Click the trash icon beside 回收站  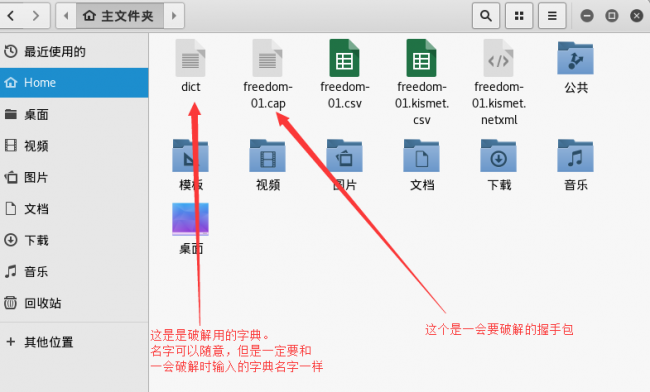[x=11, y=303]
